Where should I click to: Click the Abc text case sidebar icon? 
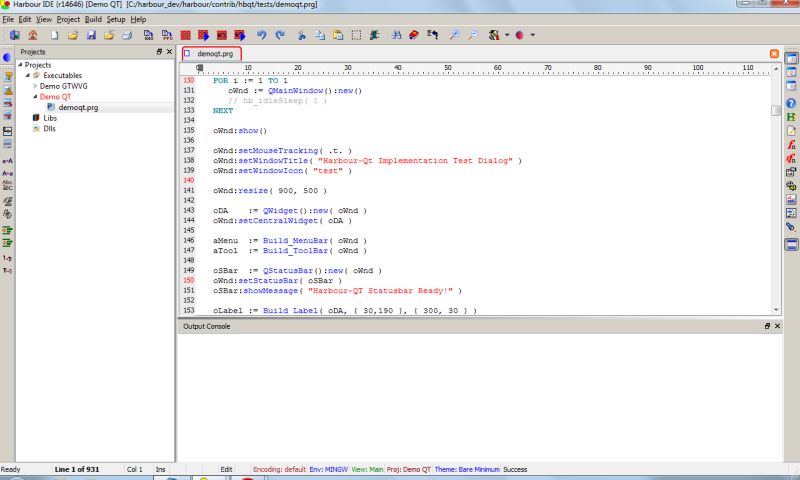point(8,184)
